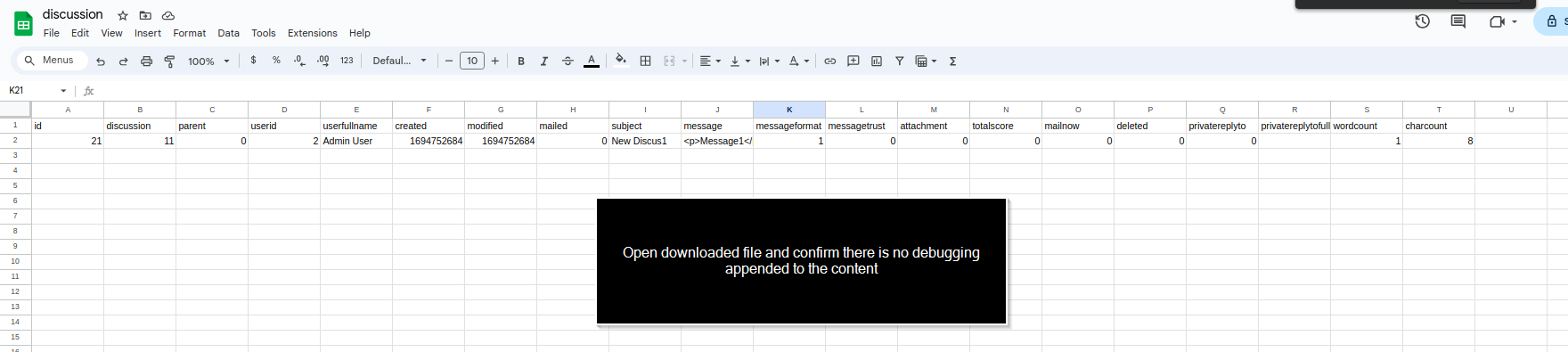The width and height of the screenshot is (1568, 352).
Task: Star the discussion spreadsheet
Action: pyautogui.click(x=123, y=15)
